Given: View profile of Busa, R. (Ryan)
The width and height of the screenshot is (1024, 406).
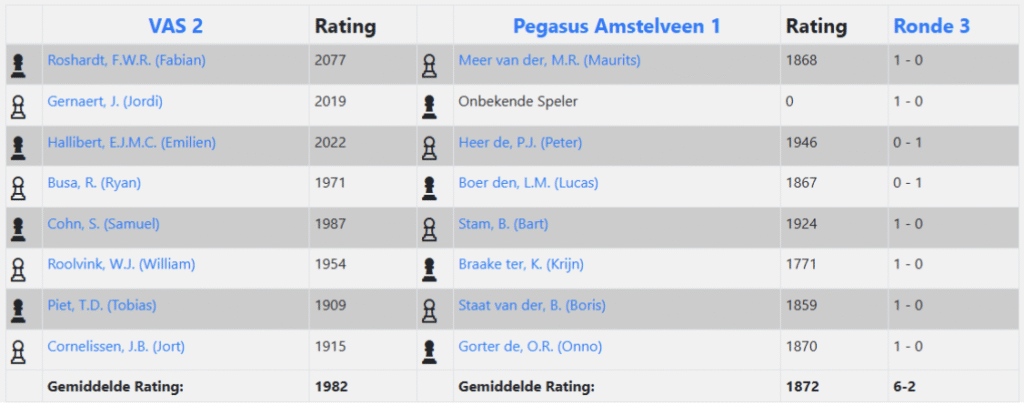Looking at the screenshot, I should (x=94, y=183).
